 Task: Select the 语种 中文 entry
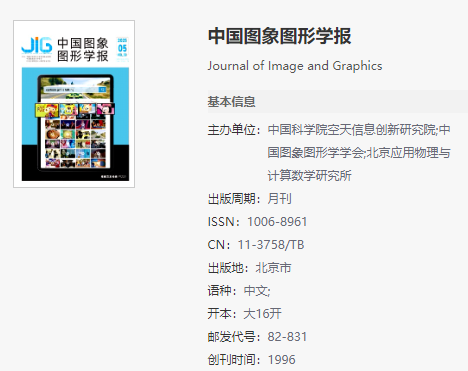(239, 291)
